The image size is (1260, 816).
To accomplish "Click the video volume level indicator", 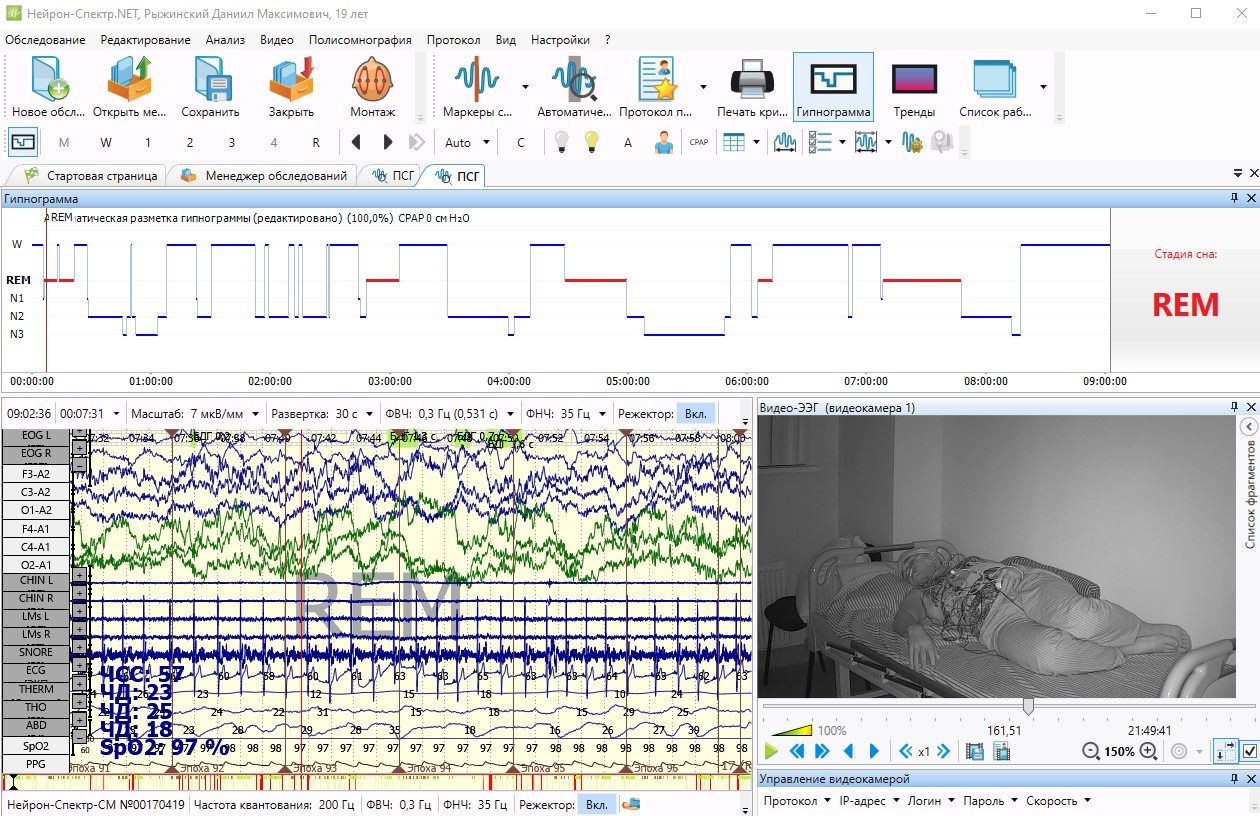I will 790,730.
